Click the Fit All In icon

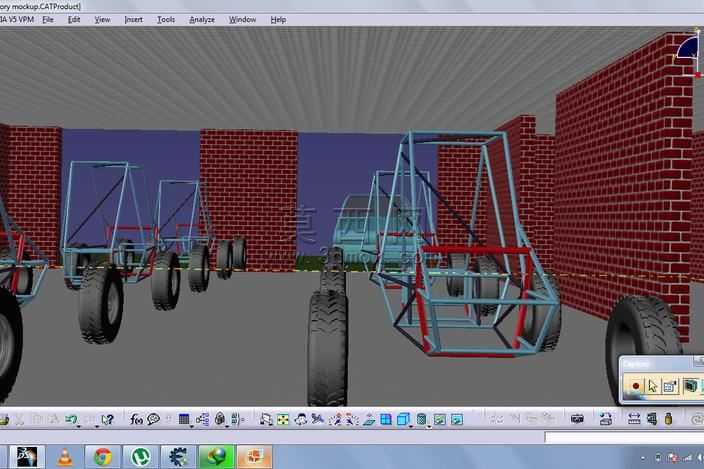pos(283,419)
